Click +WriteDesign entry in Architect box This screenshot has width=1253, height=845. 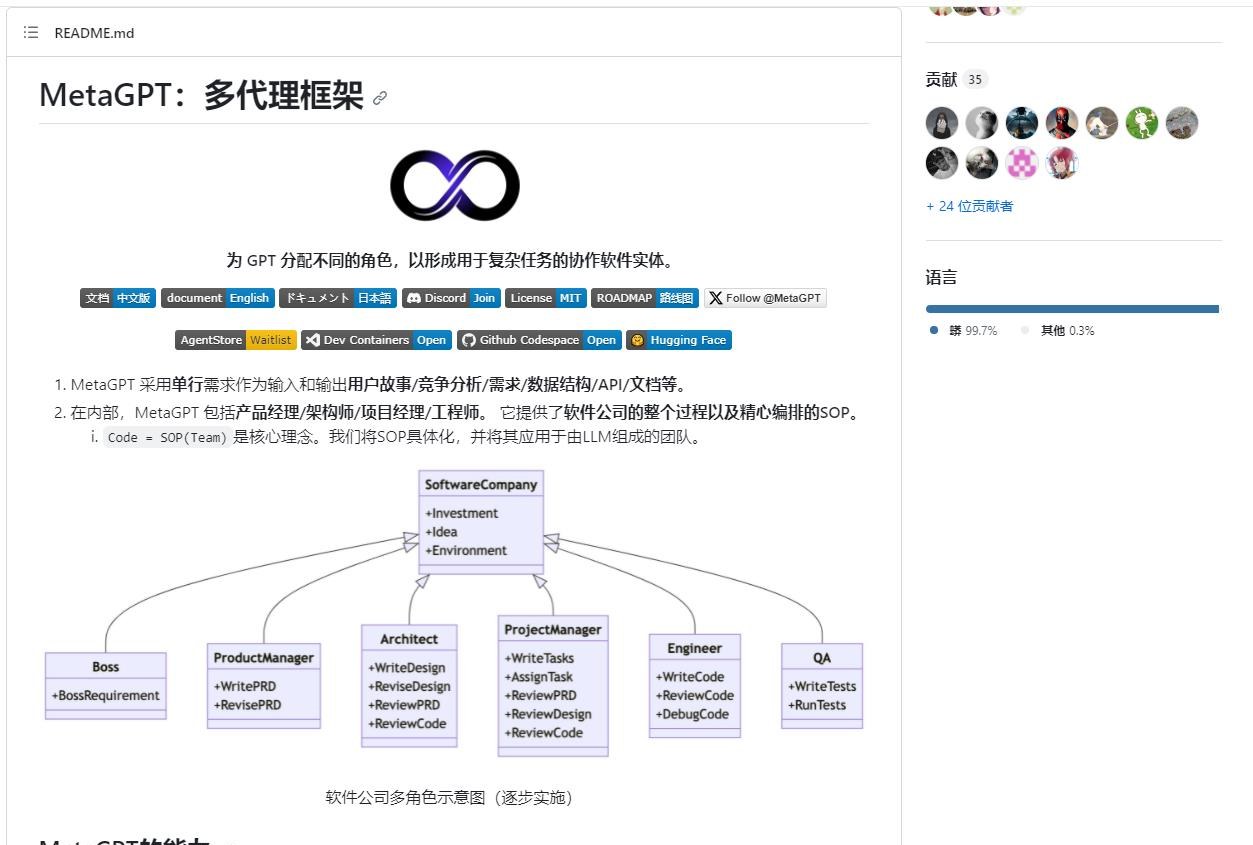point(407,667)
